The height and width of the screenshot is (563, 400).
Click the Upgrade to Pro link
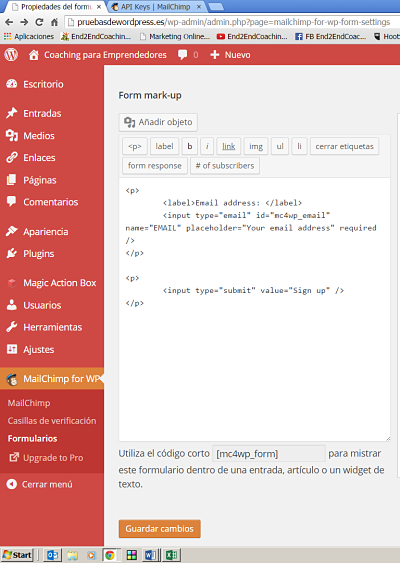(x=53, y=458)
